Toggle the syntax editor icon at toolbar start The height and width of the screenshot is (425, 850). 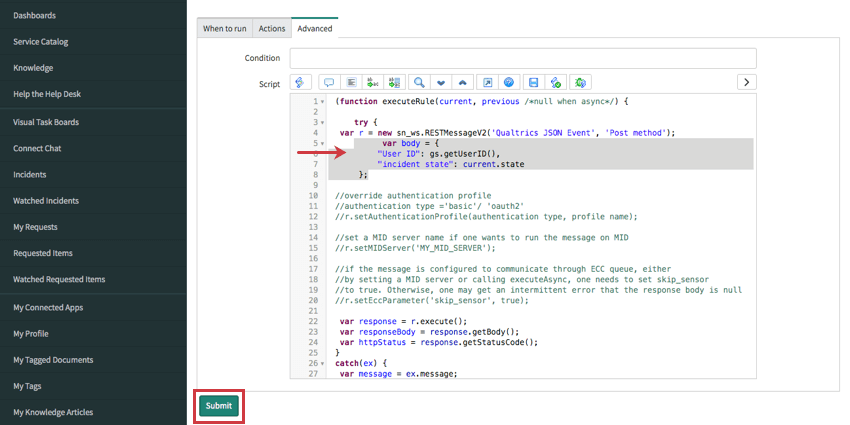point(300,82)
